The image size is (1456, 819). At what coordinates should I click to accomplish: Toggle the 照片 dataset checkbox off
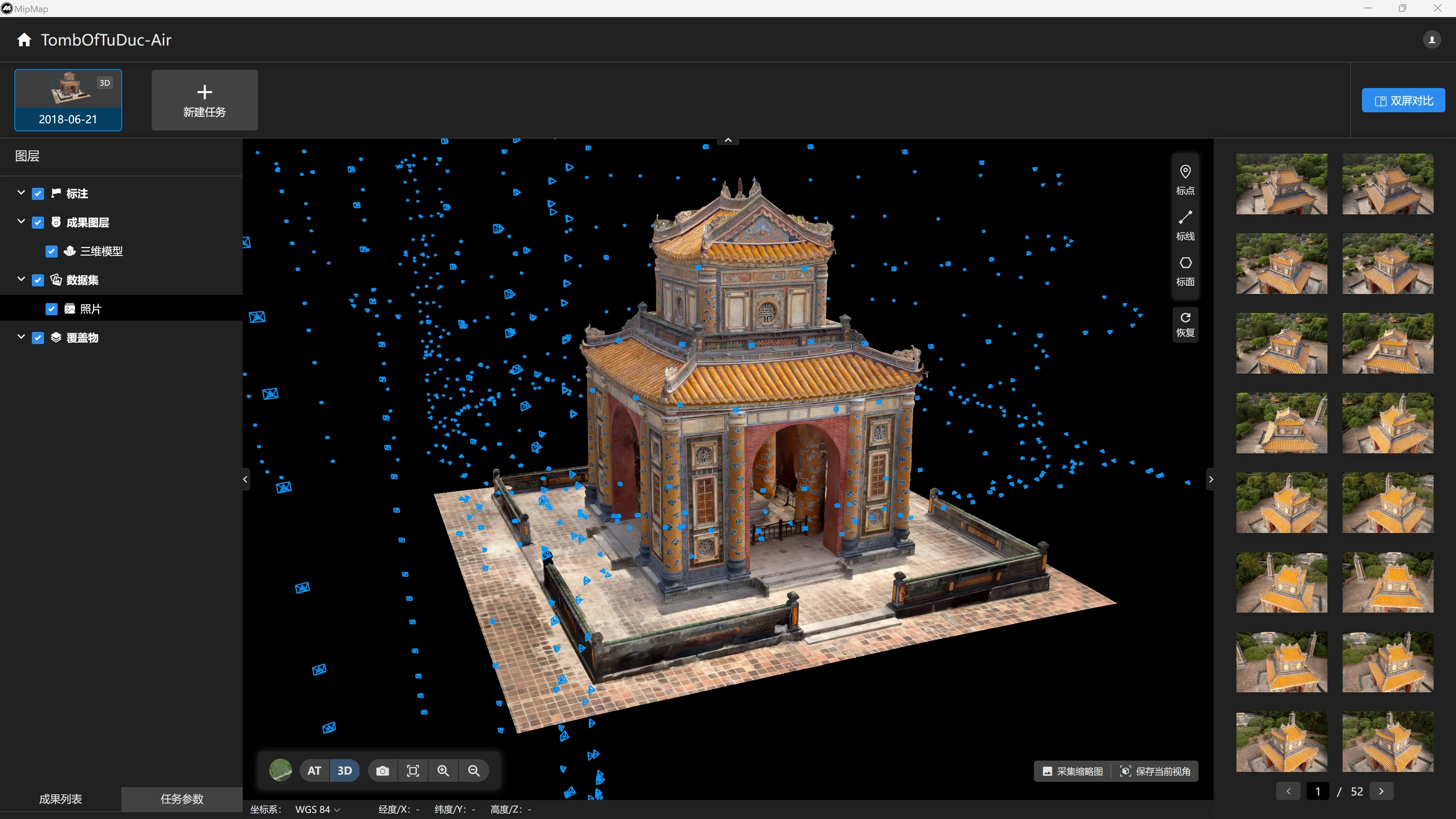point(52,309)
